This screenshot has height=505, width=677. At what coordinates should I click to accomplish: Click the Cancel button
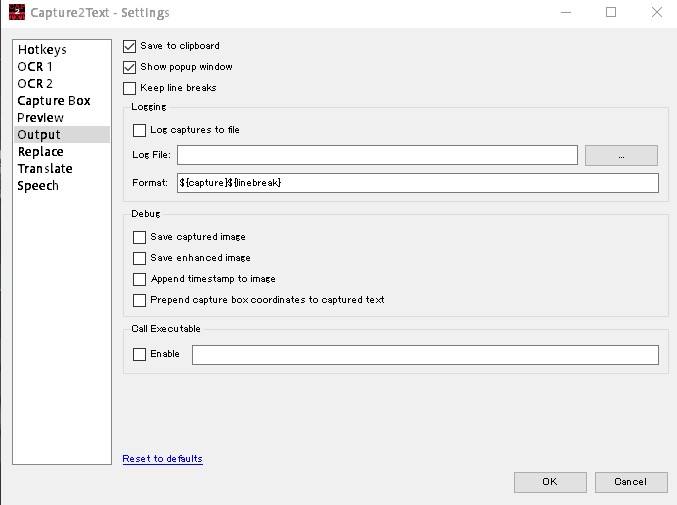tap(631, 482)
